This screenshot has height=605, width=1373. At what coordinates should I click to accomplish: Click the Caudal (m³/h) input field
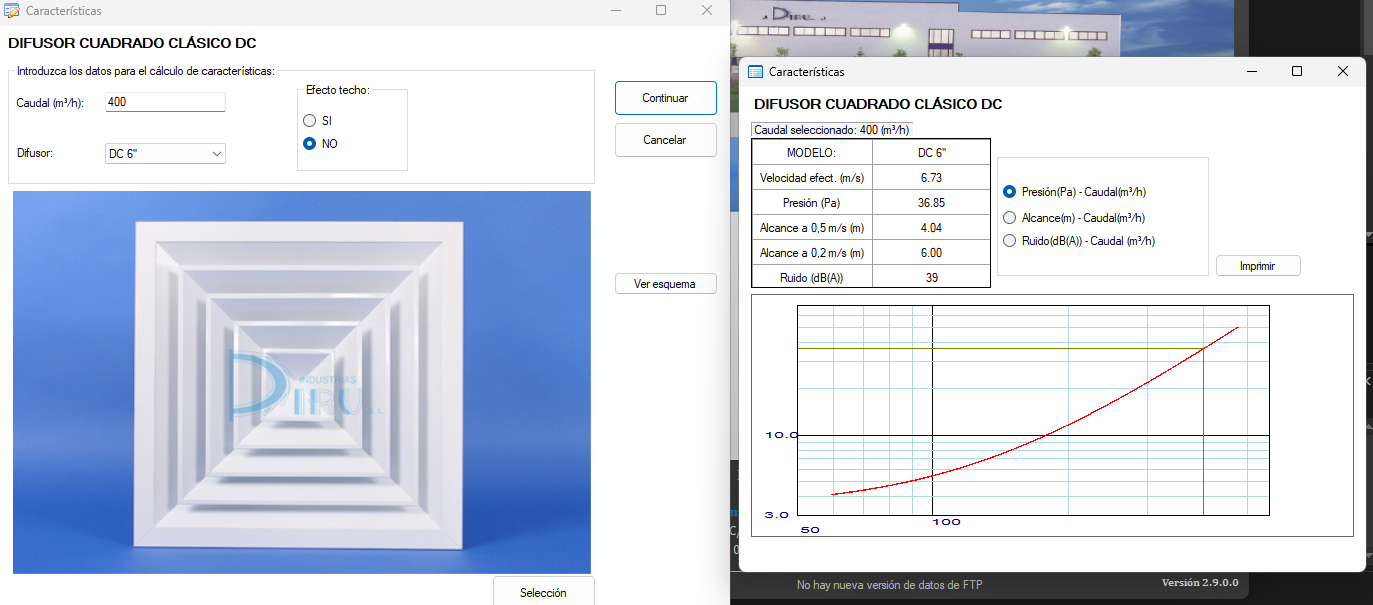coord(165,102)
